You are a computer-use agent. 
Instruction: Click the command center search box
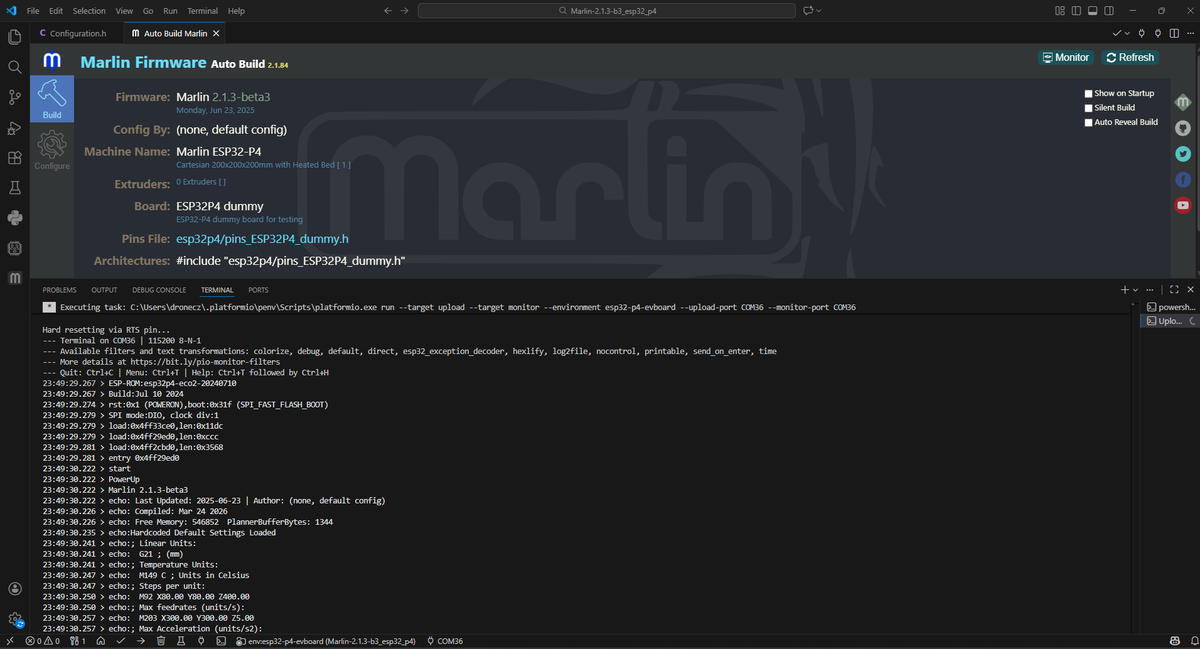coord(606,11)
